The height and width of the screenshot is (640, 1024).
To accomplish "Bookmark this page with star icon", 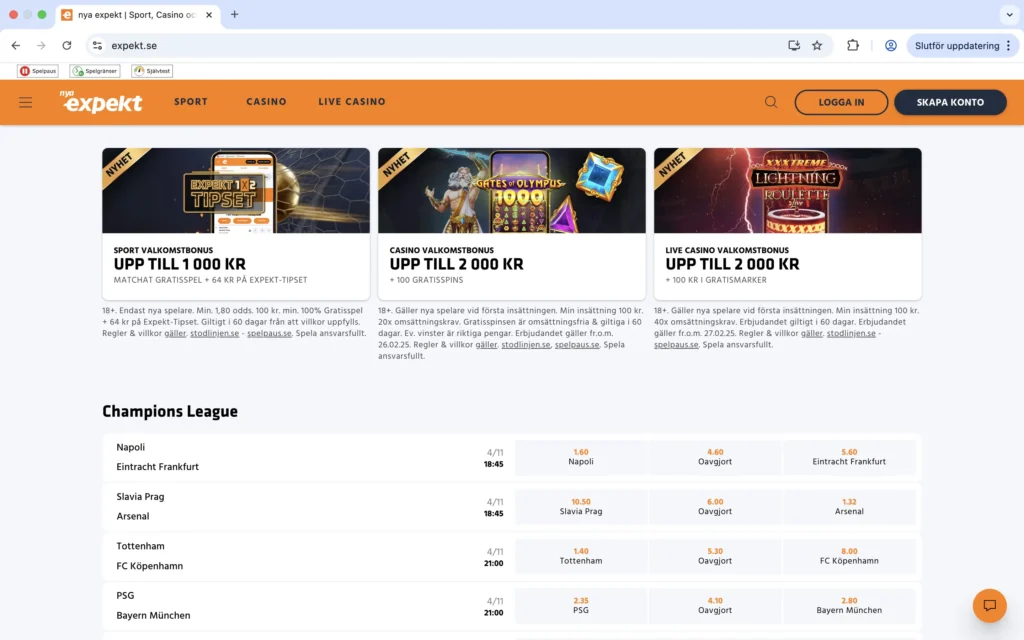I will 817,46.
